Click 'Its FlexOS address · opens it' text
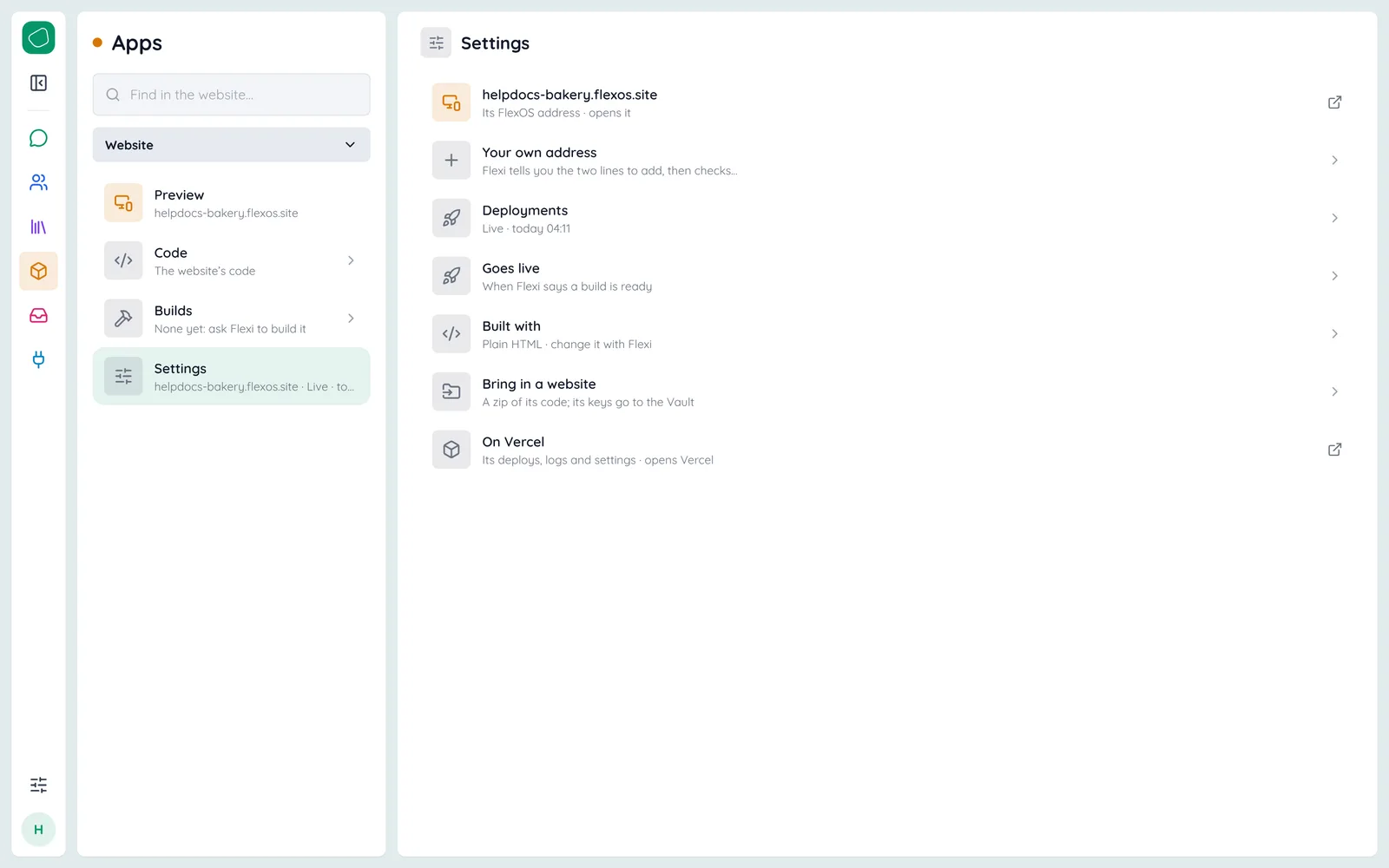 click(556, 113)
